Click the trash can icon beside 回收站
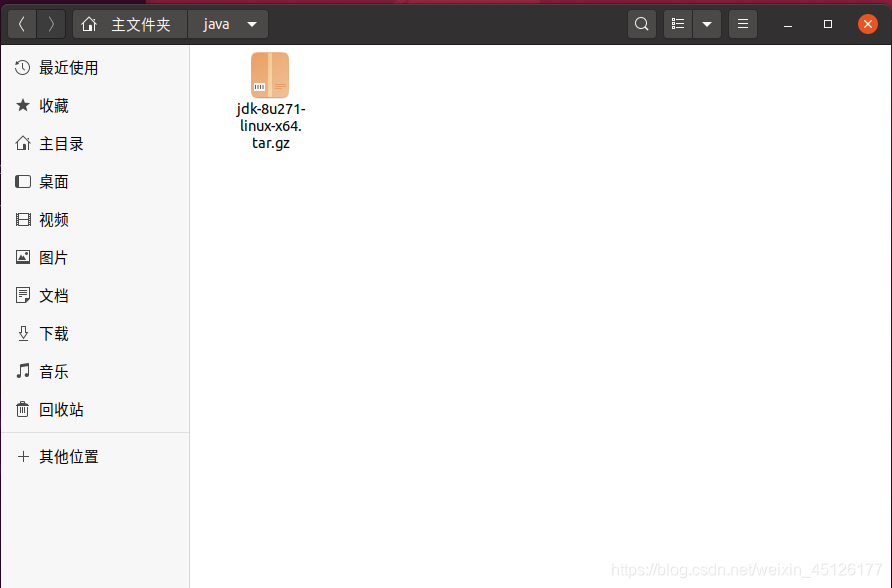892x588 pixels. [23, 409]
